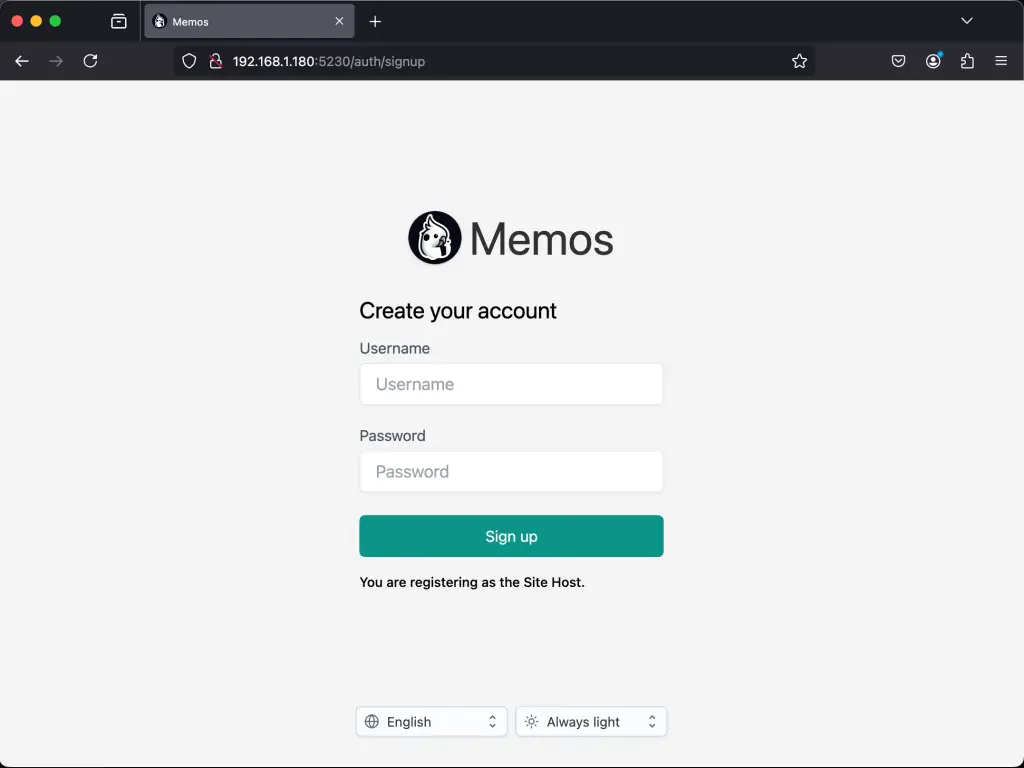1024x768 pixels.
Task: Open the Firefox hamburger menu
Action: [1001, 61]
